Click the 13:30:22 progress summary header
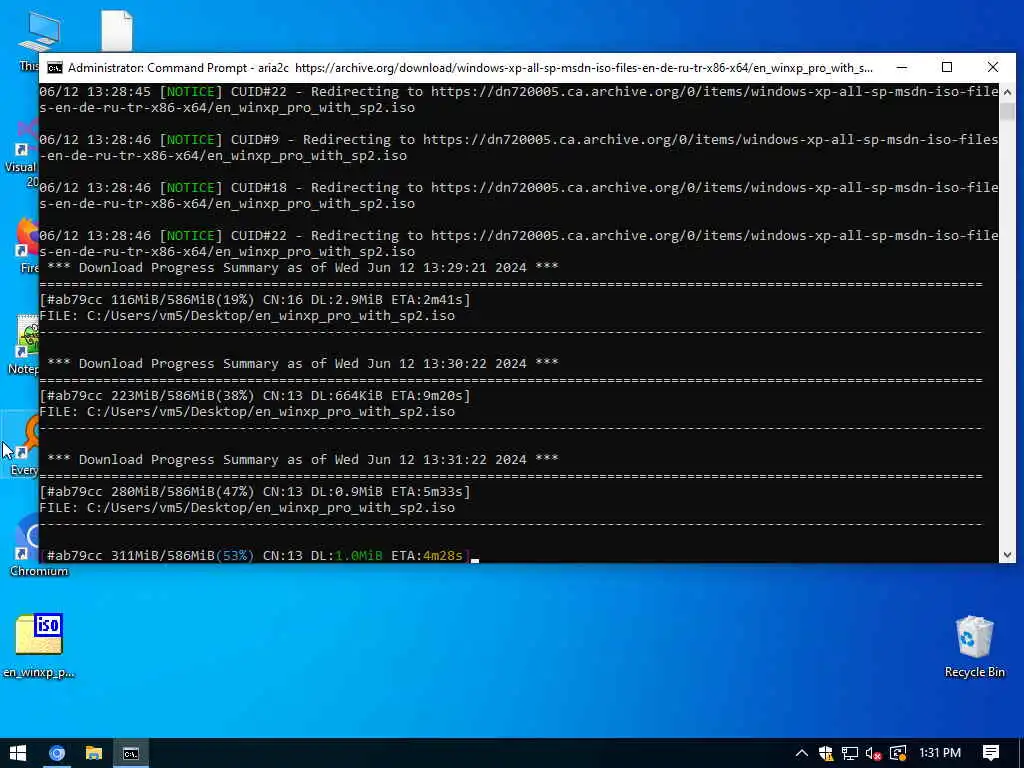 pos(303,364)
